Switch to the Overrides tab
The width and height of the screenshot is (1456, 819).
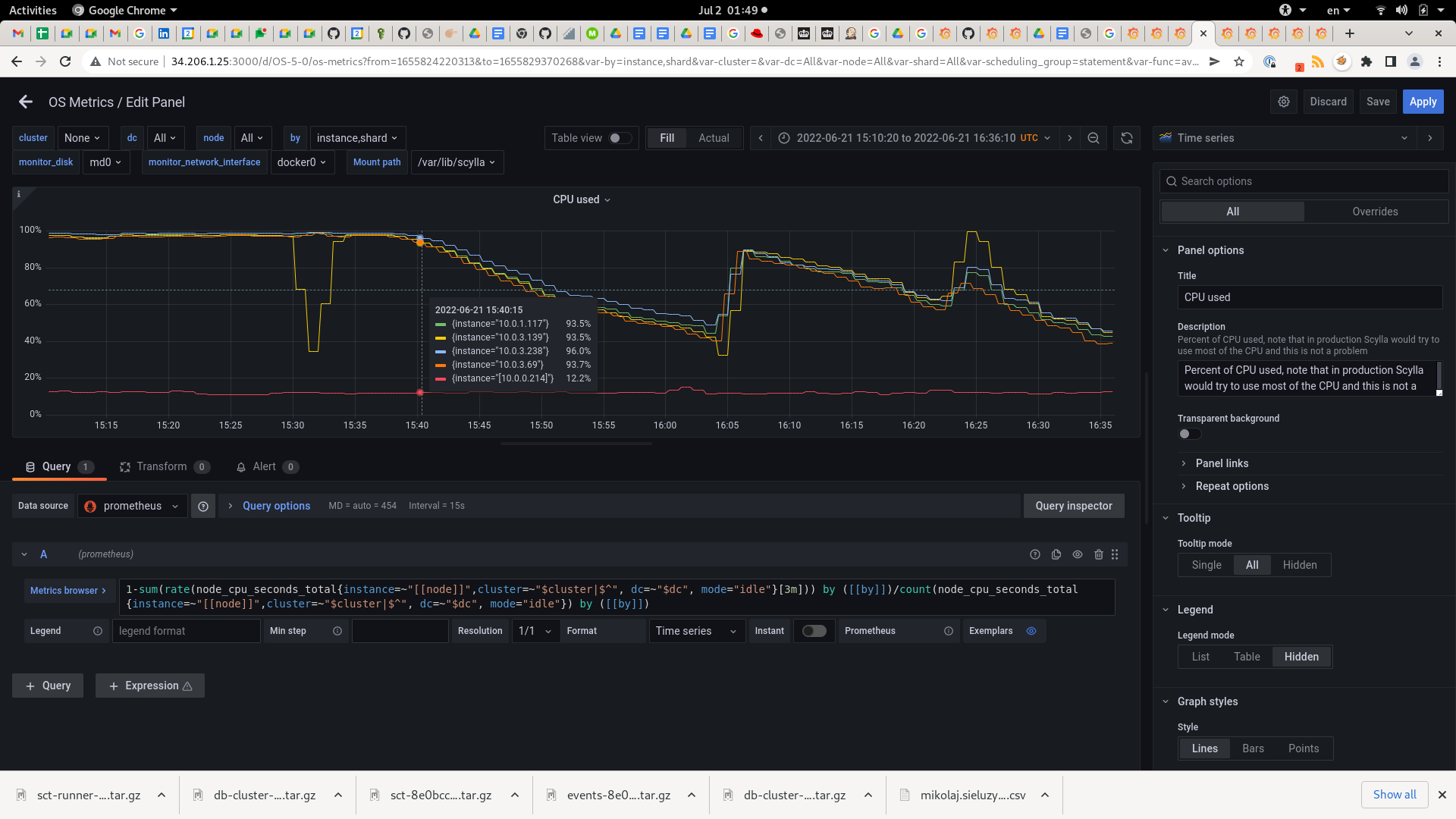tap(1376, 212)
